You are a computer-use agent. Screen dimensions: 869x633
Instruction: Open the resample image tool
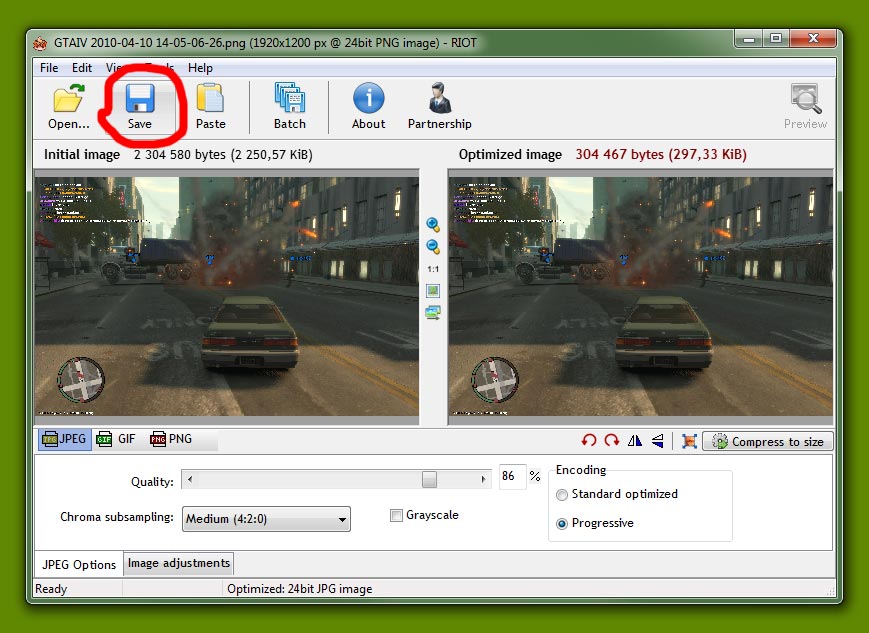689,441
